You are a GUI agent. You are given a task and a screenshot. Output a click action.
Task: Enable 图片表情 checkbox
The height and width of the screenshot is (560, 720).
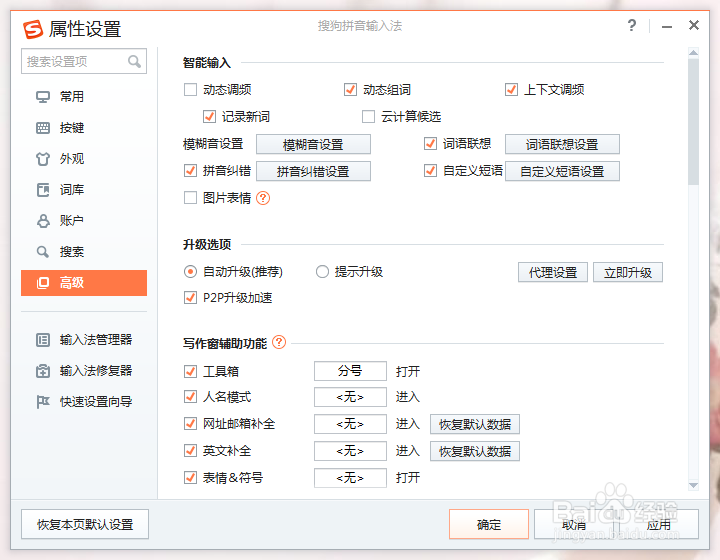pyautogui.click(x=190, y=198)
